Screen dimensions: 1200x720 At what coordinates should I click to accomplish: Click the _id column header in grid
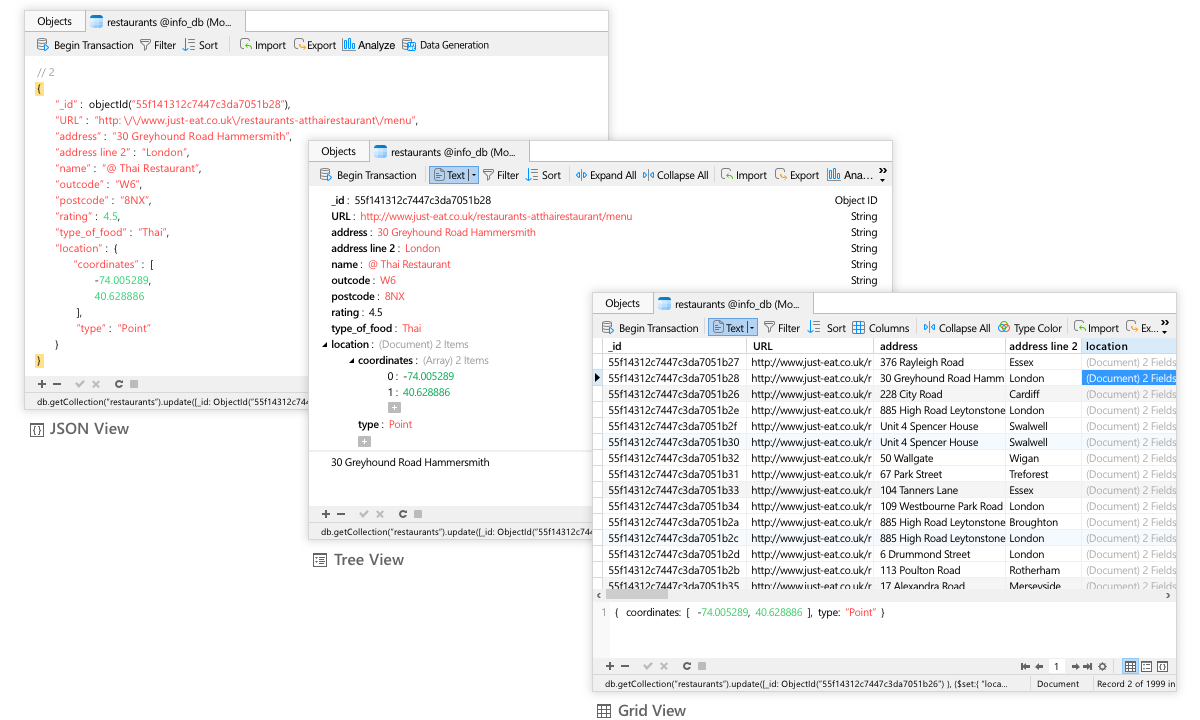tap(675, 346)
